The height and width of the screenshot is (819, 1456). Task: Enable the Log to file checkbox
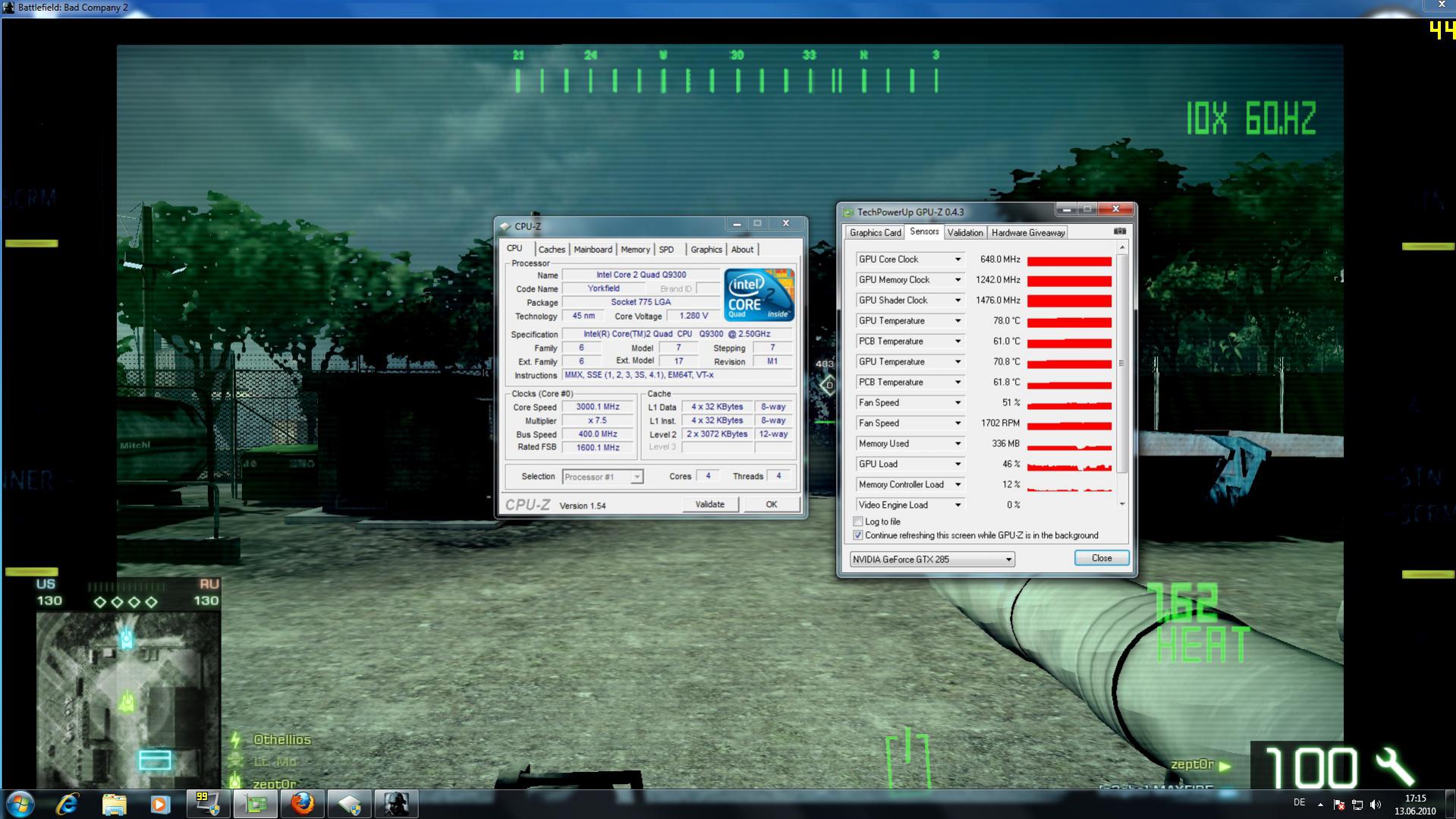(858, 521)
